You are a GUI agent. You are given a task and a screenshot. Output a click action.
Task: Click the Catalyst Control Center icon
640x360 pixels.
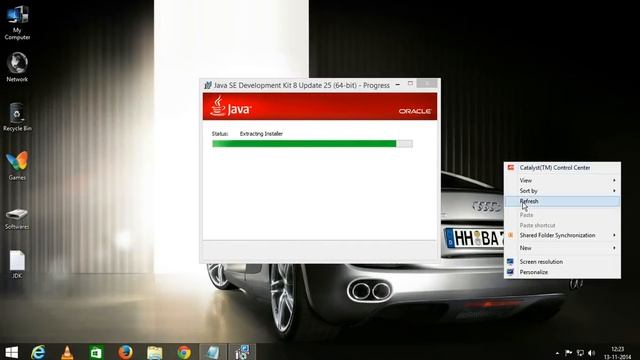coord(511,168)
